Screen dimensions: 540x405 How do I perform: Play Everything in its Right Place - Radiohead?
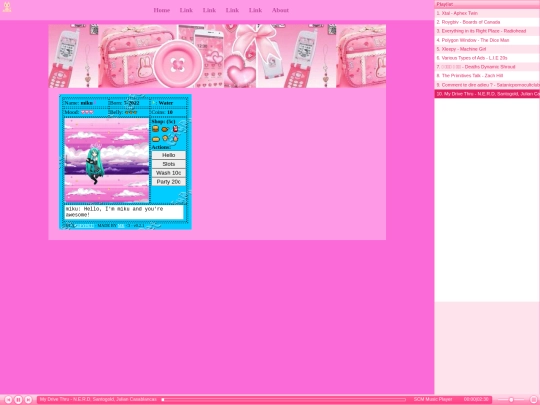click(x=487, y=31)
